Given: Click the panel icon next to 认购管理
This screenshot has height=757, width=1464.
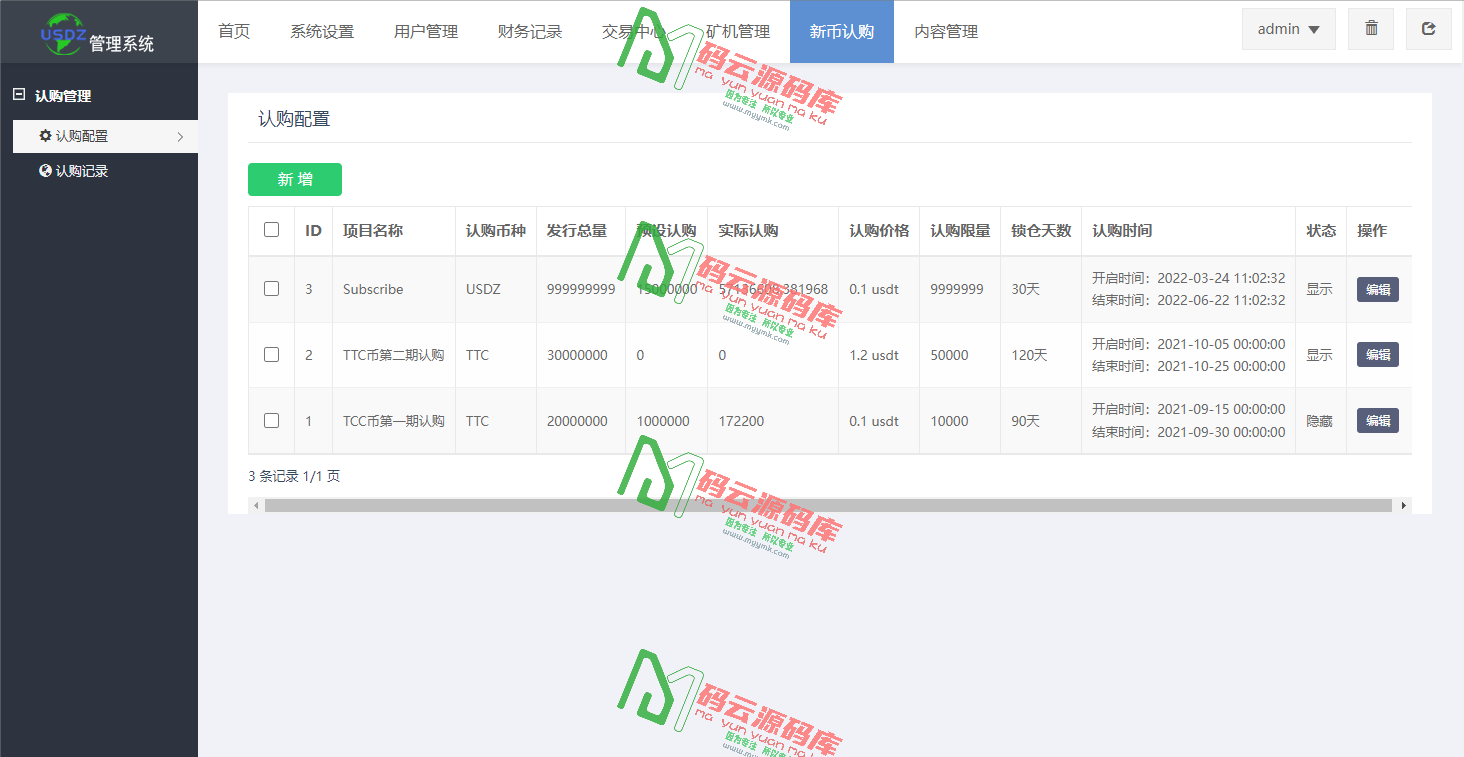Looking at the screenshot, I should pos(17,94).
